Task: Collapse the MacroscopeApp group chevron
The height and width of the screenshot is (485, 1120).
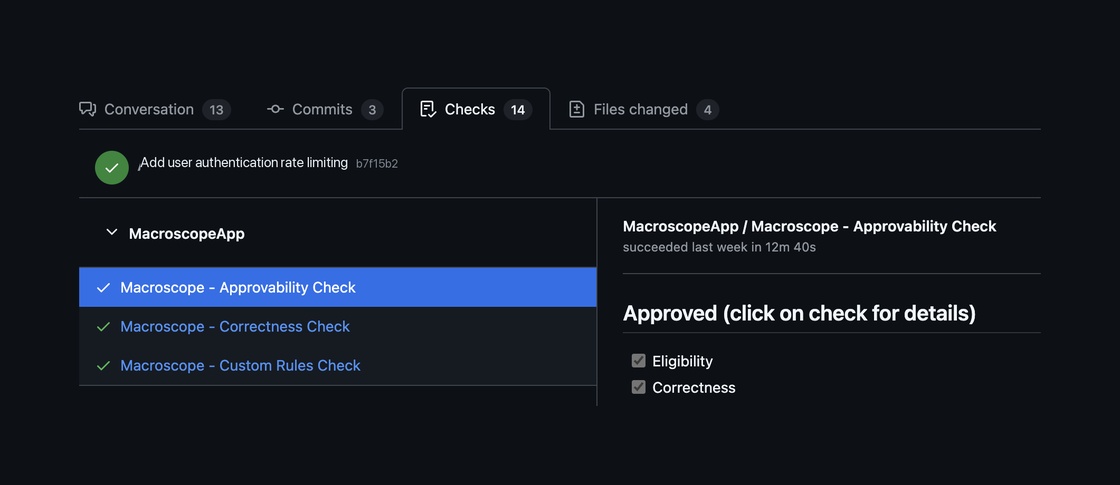Action: (x=111, y=232)
